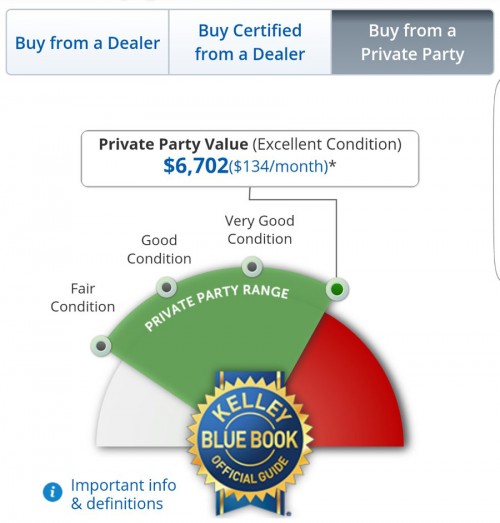Viewport: 500px width, 523px height.
Task: Click the $6,702 private party price
Action: [x=195, y=166]
